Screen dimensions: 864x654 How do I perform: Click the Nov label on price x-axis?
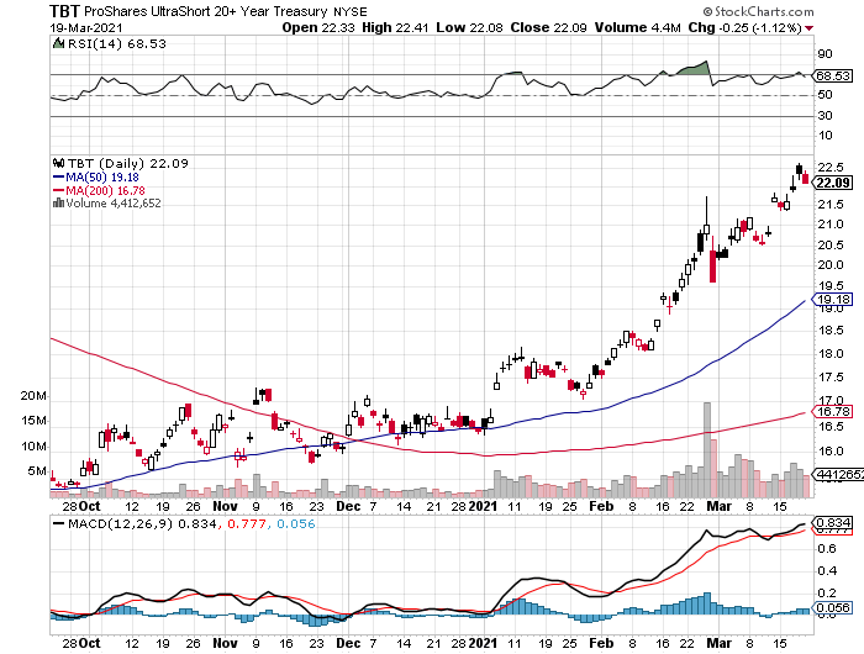225,506
